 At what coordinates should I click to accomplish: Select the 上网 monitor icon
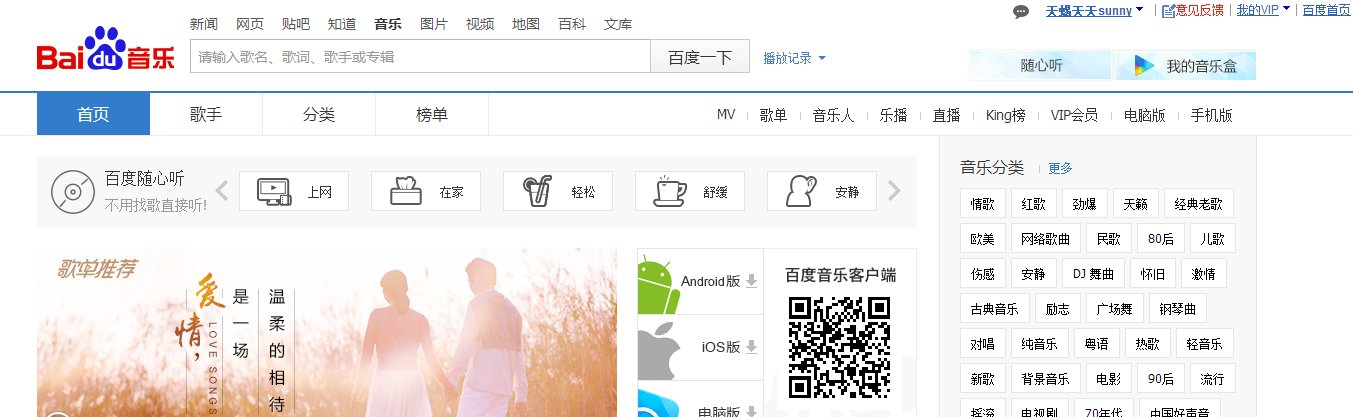(x=274, y=191)
